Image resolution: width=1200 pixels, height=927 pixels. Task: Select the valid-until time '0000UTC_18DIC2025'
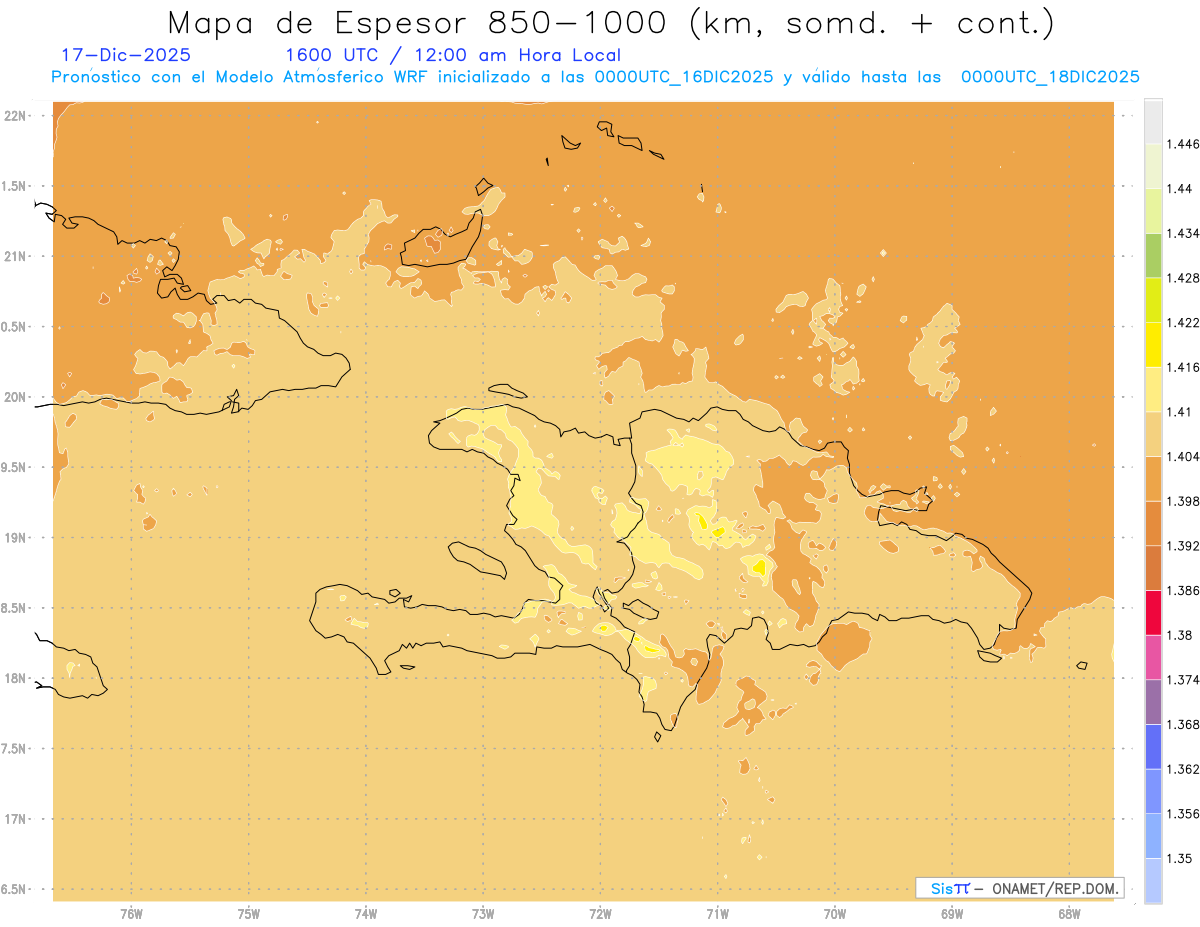click(1050, 77)
